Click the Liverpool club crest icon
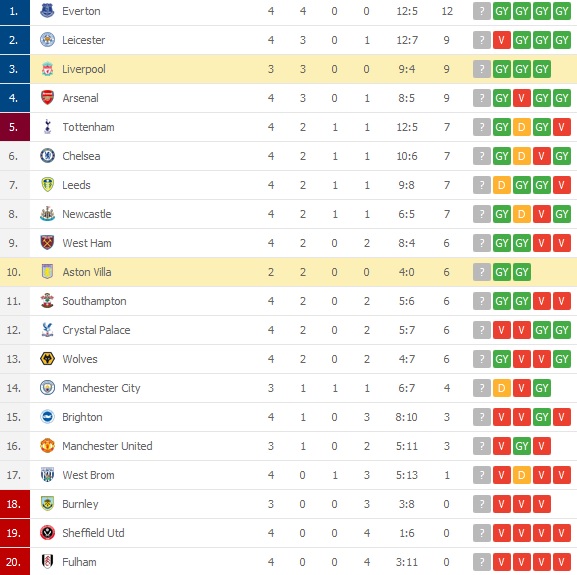This screenshot has height=575, width=577. pyautogui.click(x=47, y=69)
